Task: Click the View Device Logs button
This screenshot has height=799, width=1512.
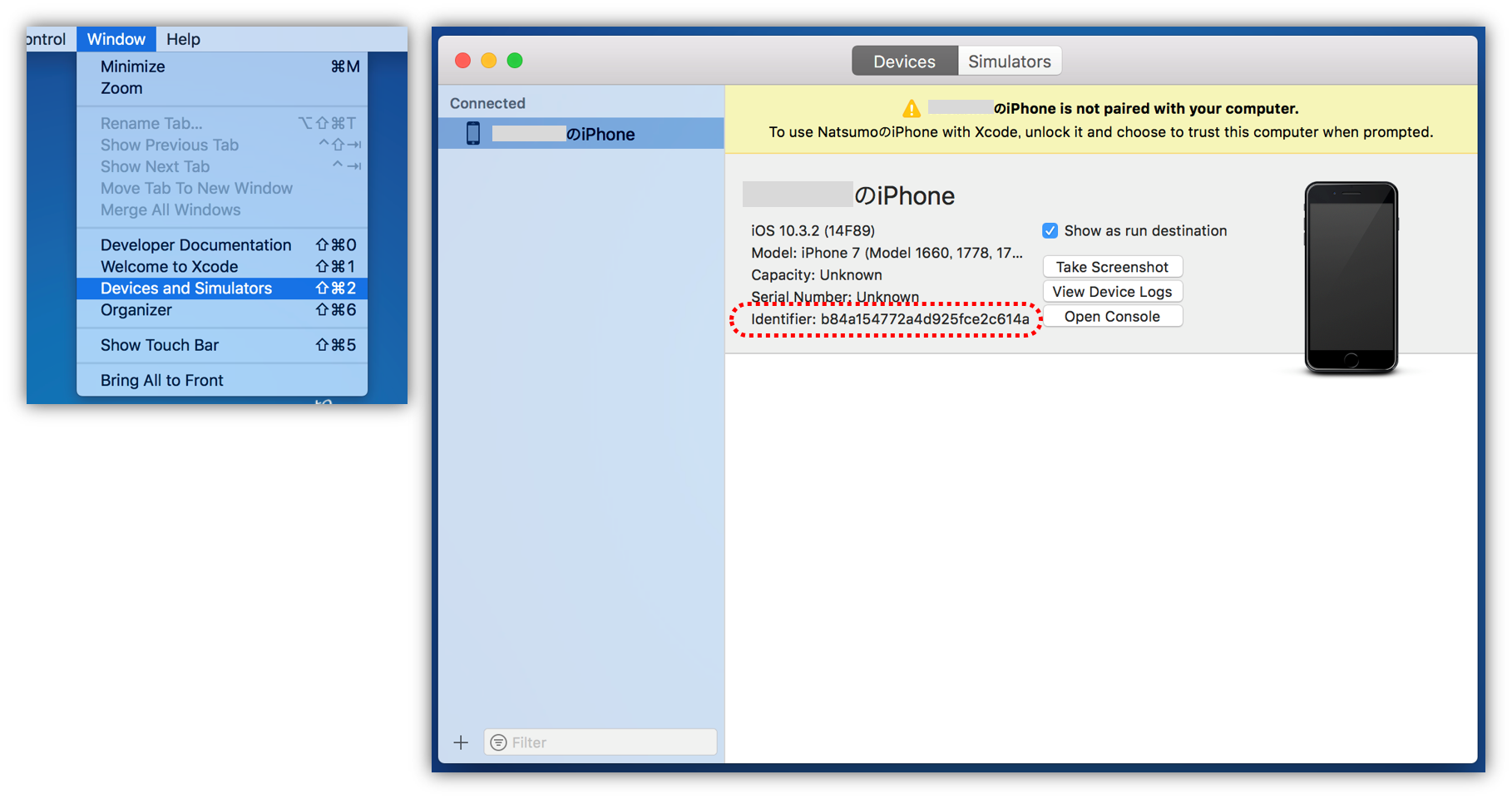Action: click(1112, 292)
